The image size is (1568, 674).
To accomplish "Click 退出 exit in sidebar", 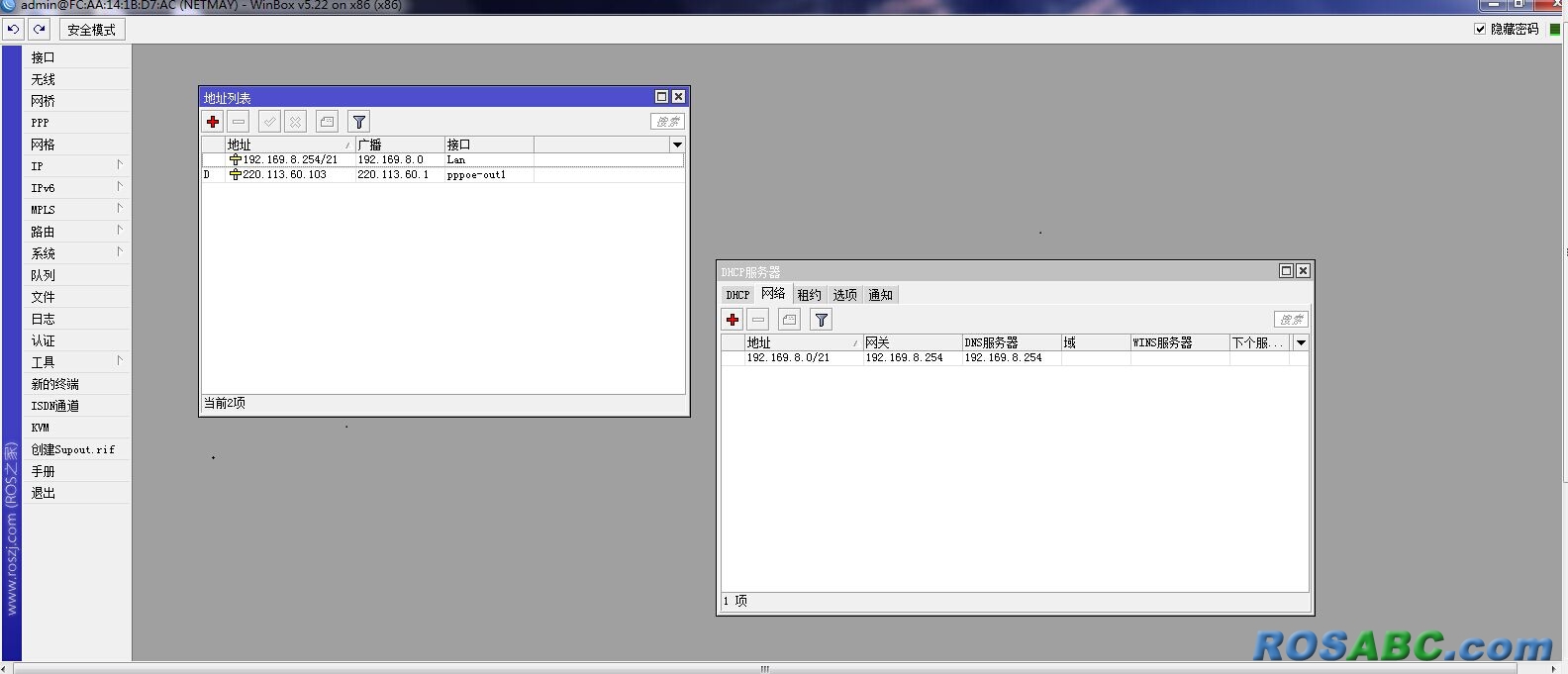I will [77, 493].
